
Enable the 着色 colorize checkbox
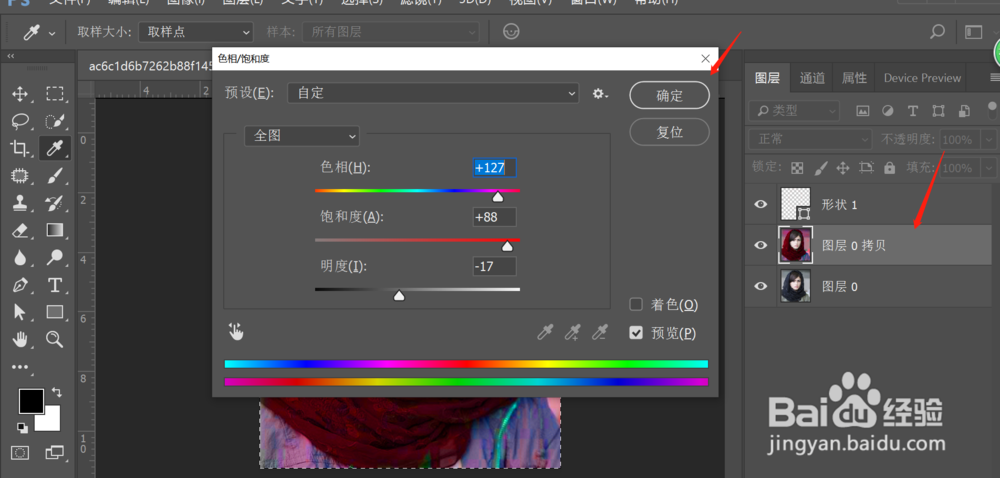[x=636, y=305]
